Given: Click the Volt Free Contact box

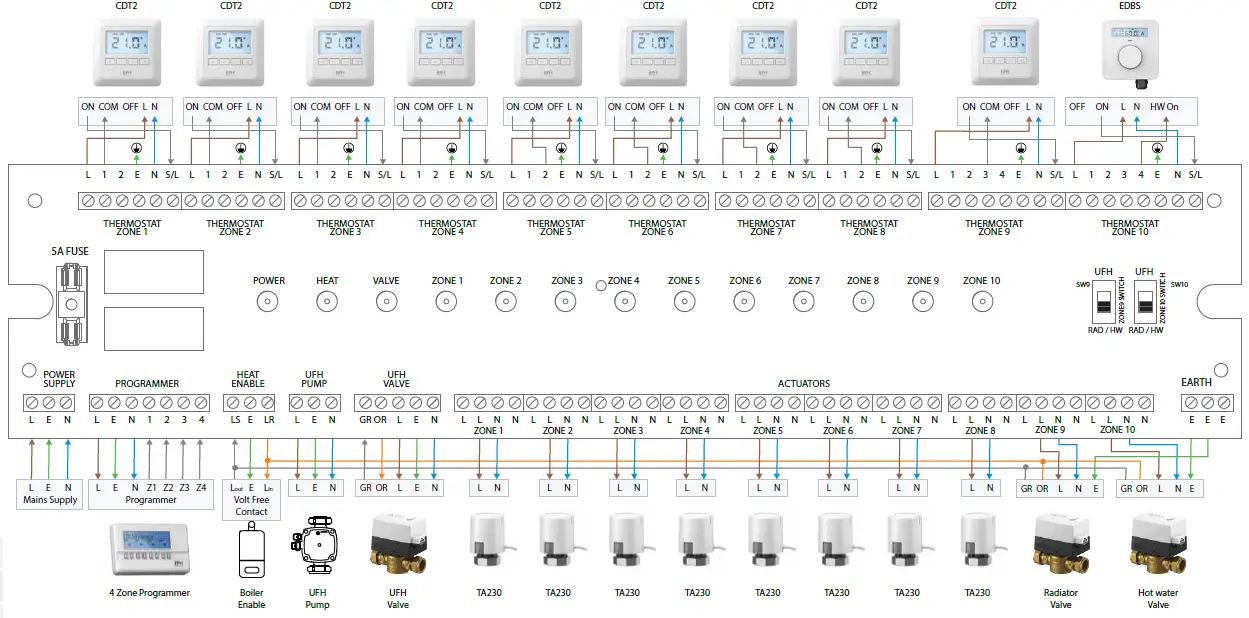Looking at the screenshot, I should point(252,499).
